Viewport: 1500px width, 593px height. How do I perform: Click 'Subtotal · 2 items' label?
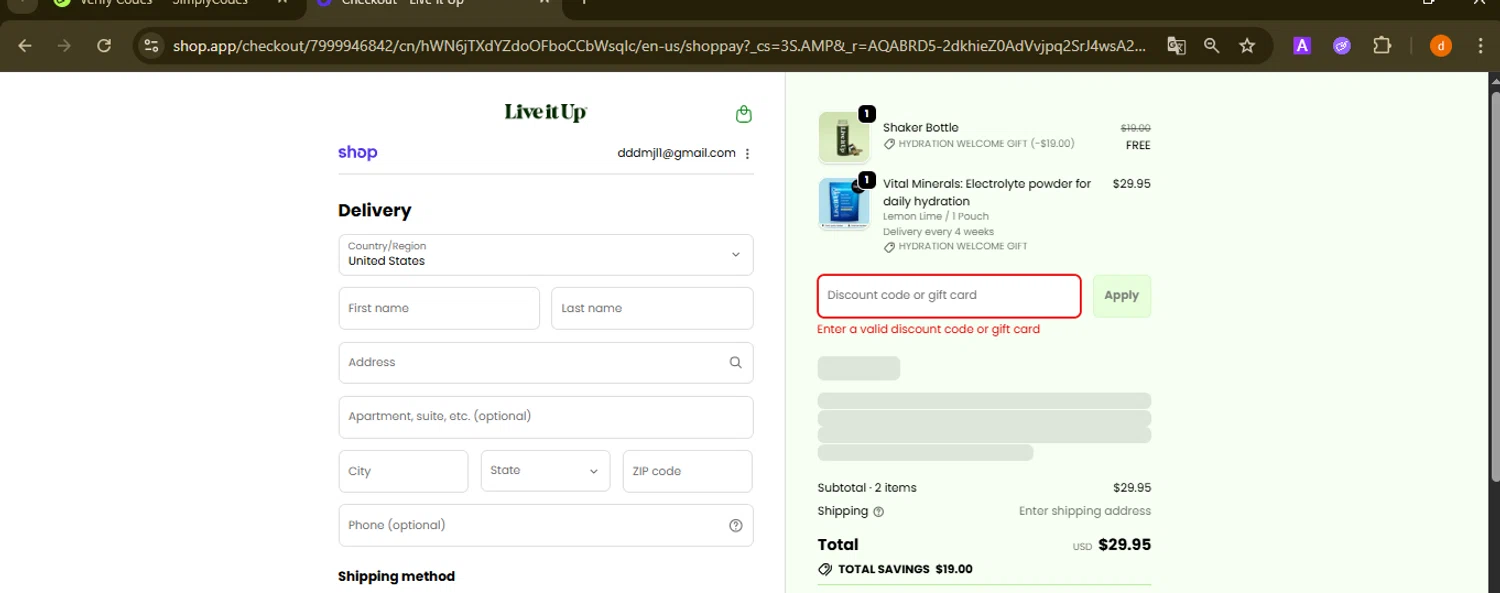pos(867,488)
